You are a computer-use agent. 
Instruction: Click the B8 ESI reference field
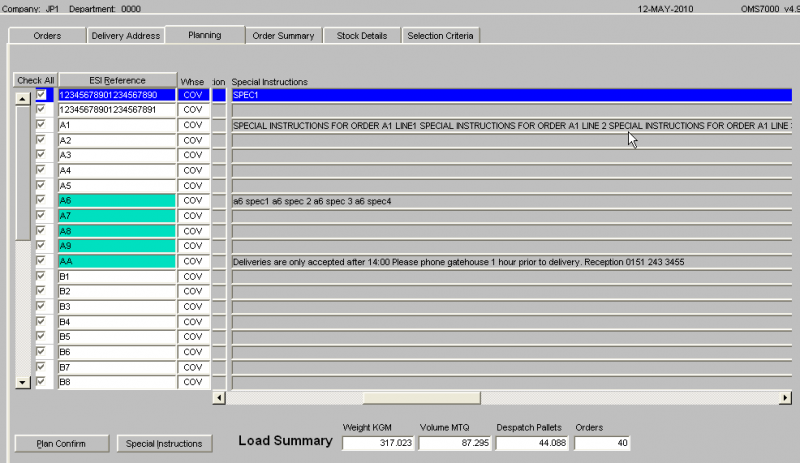coord(117,382)
